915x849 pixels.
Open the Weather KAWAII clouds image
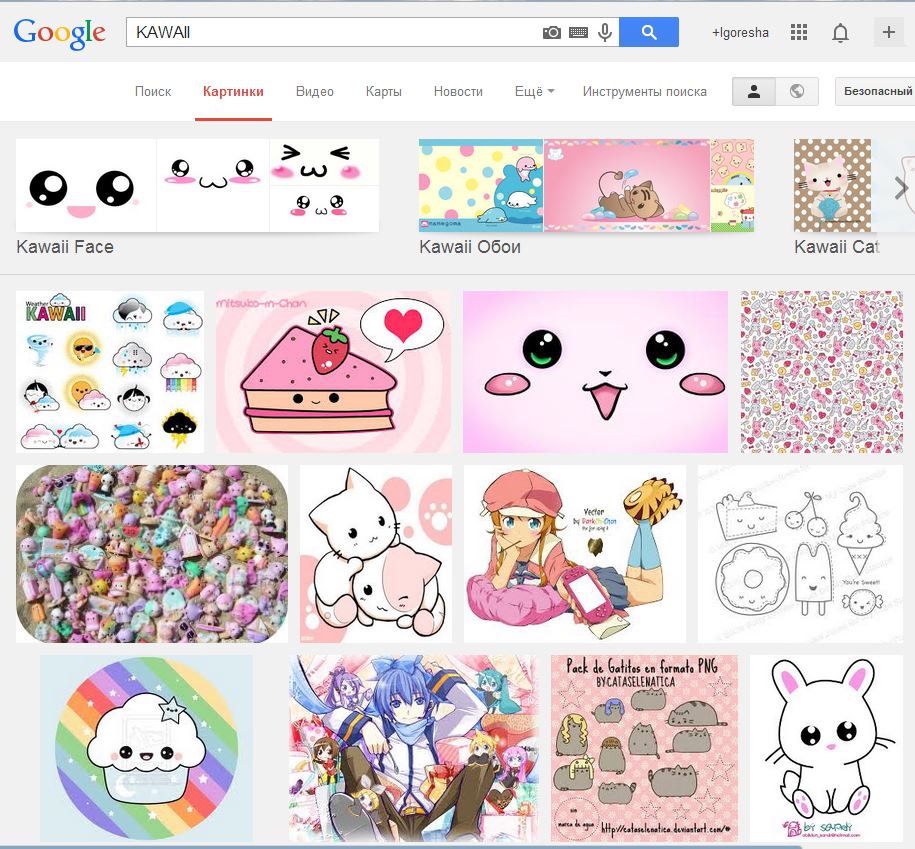tap(110, 372)
